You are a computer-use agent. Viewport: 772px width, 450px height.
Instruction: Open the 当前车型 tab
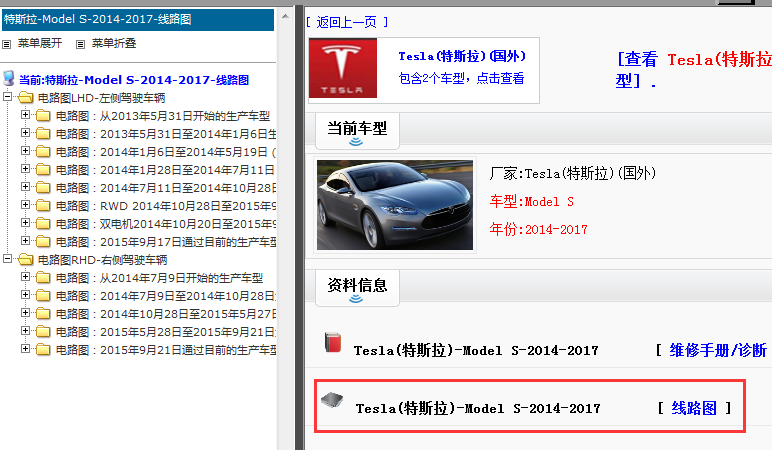coord(357,130)
